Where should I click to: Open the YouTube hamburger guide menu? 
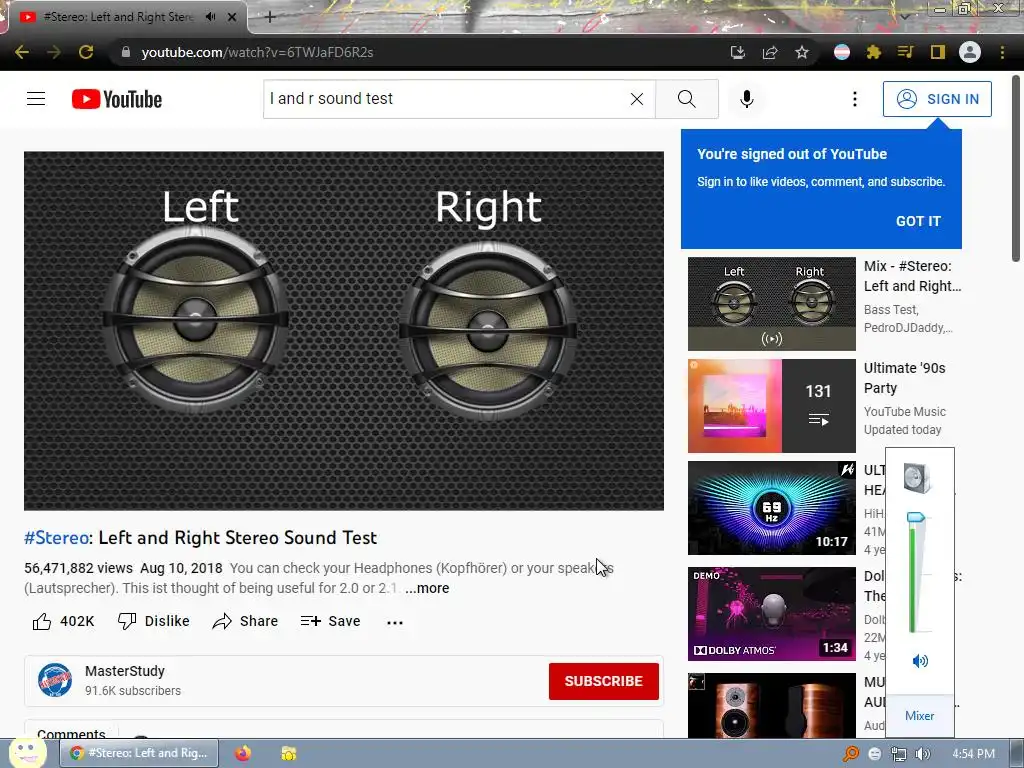point(36,99)
